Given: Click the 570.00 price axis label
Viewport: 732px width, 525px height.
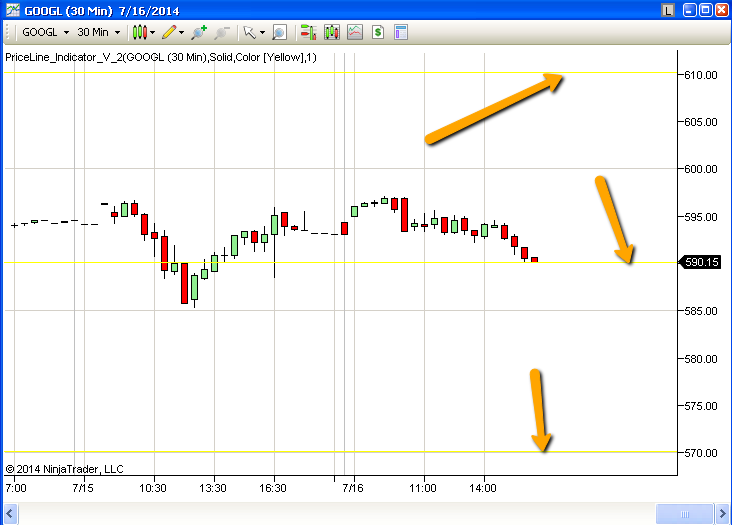Looking at the screenshot, I should 700,453.
